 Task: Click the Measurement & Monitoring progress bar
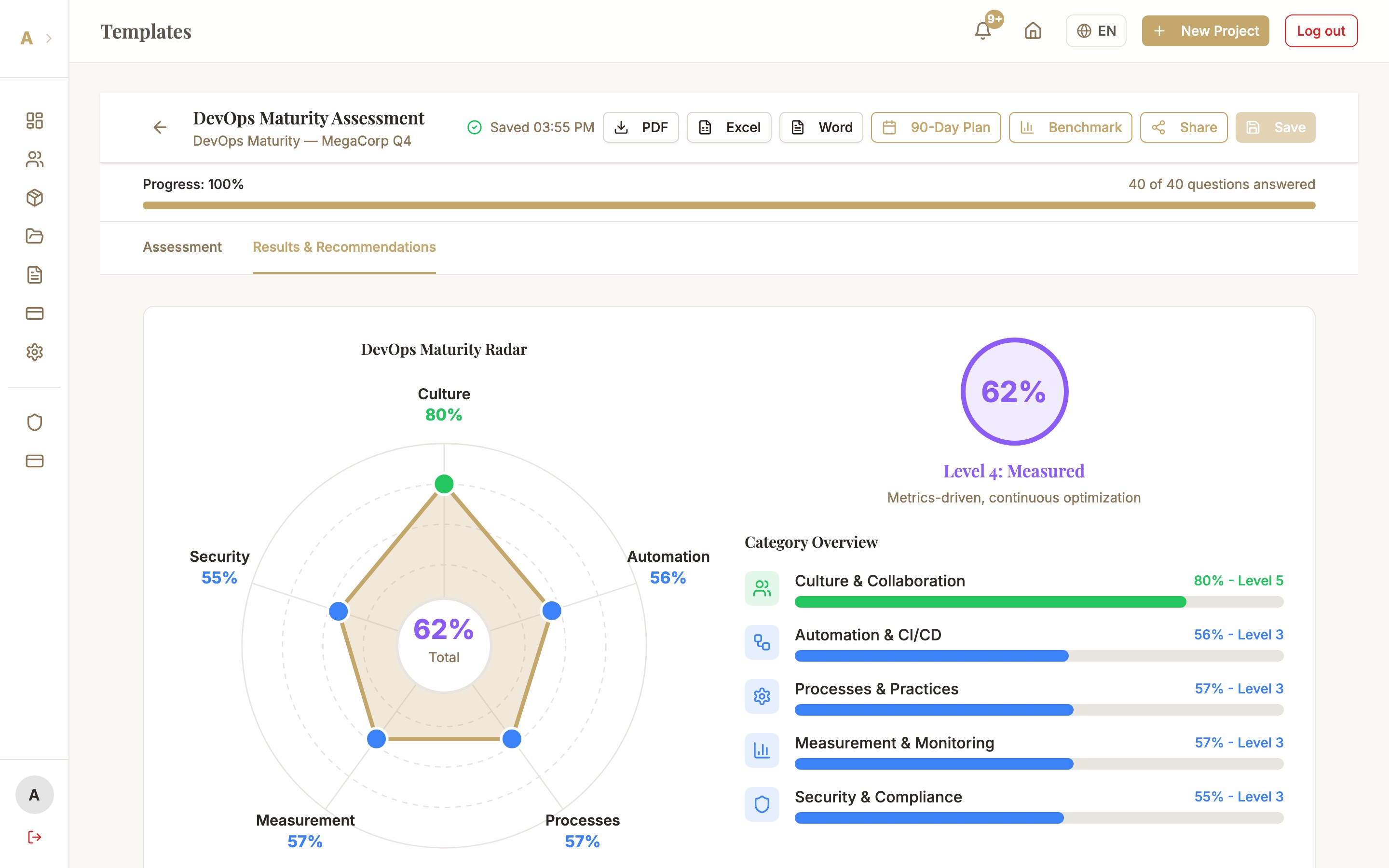tap(1039, 764)
